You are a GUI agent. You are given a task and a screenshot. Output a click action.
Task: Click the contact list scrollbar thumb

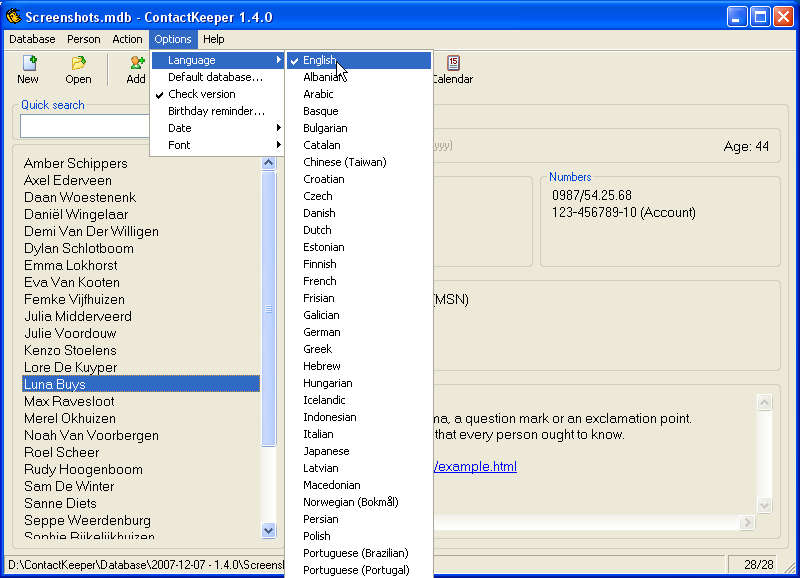pyautogui.click(x=268, y=309)
